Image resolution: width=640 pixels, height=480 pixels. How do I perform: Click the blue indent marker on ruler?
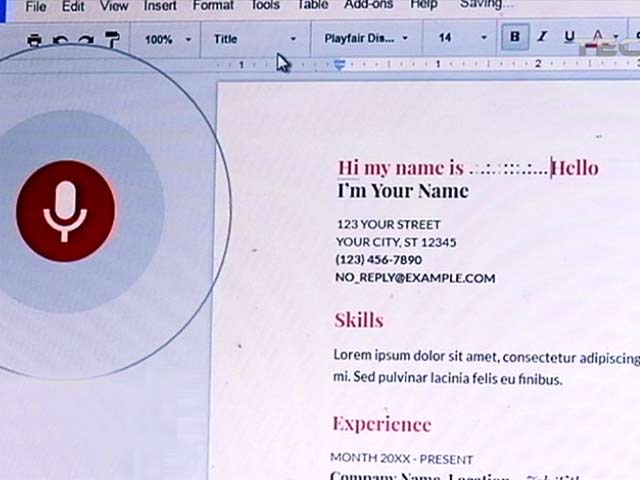click(x=340, y=64)
